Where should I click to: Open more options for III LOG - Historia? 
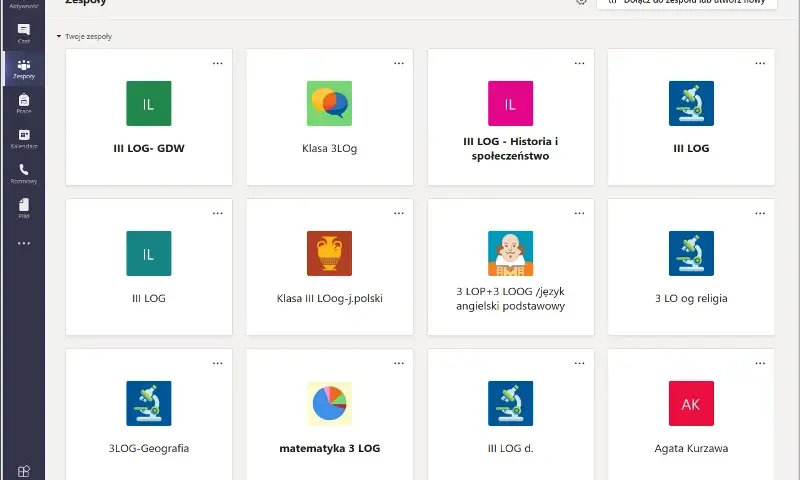579,63
